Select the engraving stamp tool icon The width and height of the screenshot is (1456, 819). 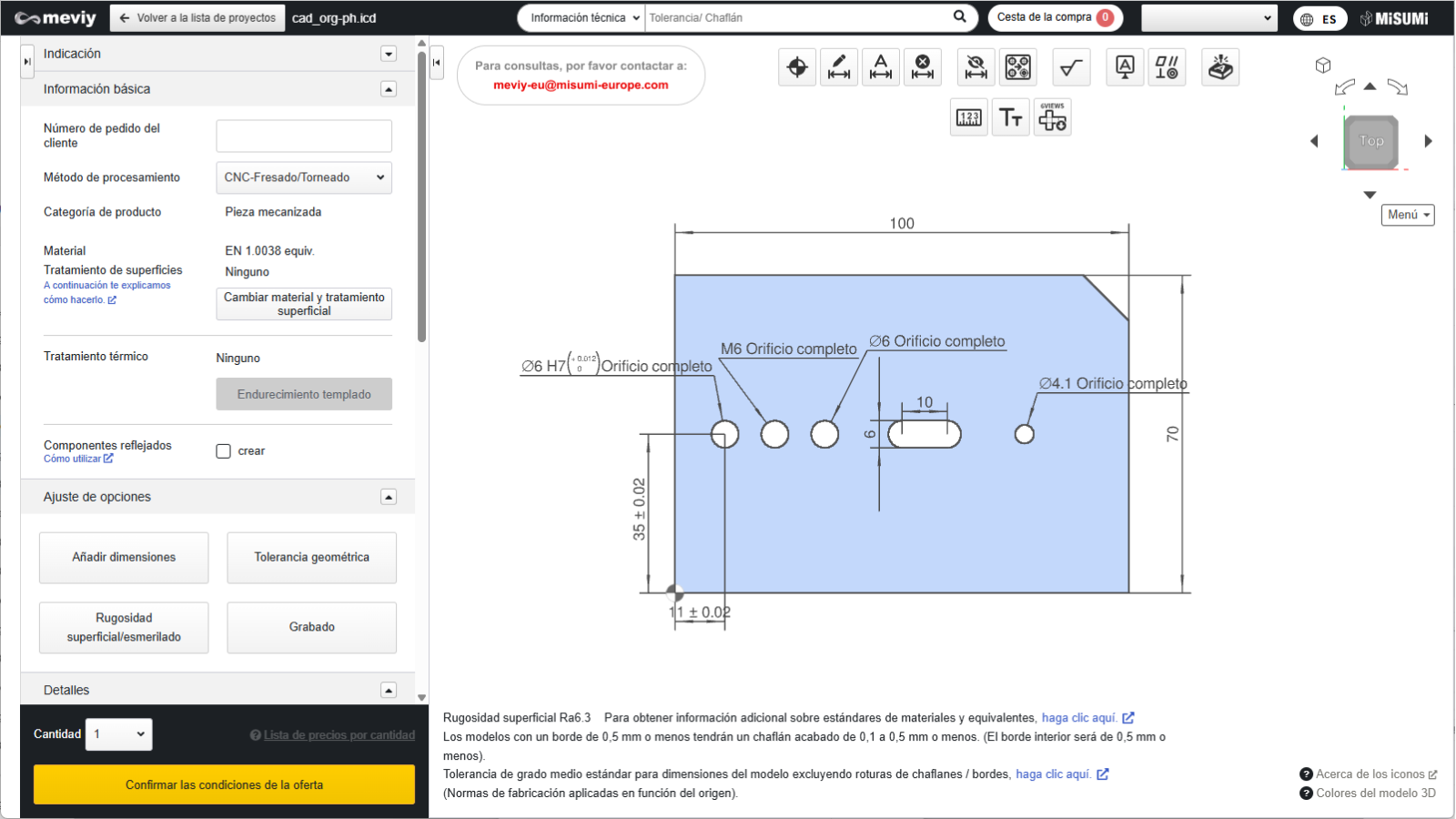tap(1220, 67)
